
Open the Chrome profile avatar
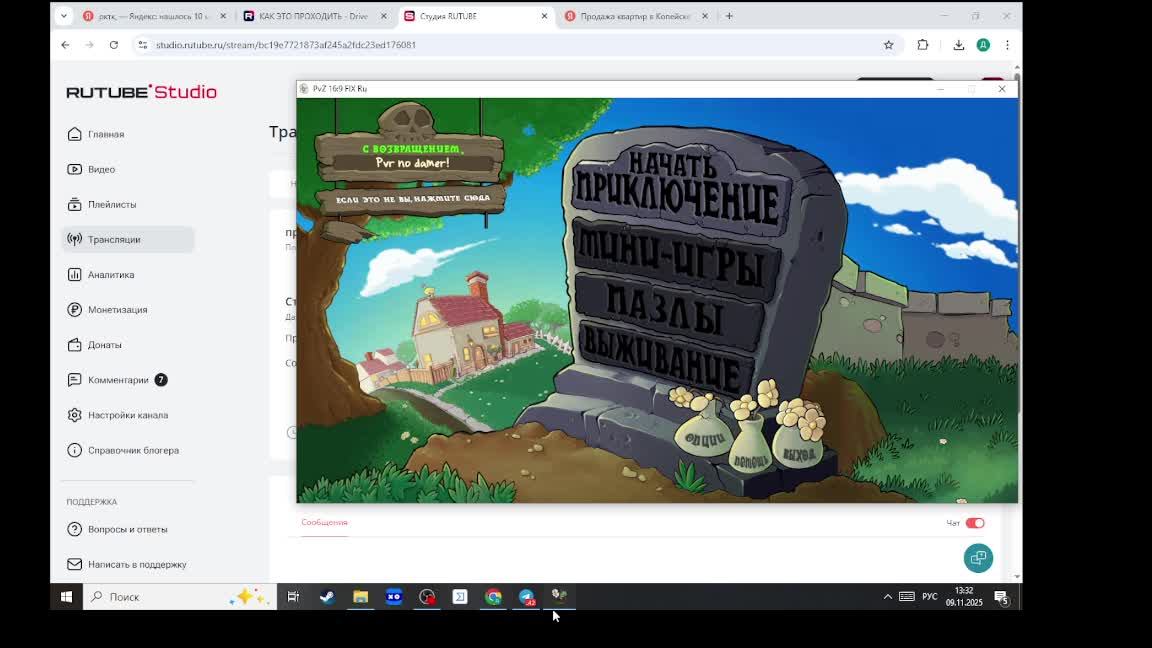click(983, 45)
